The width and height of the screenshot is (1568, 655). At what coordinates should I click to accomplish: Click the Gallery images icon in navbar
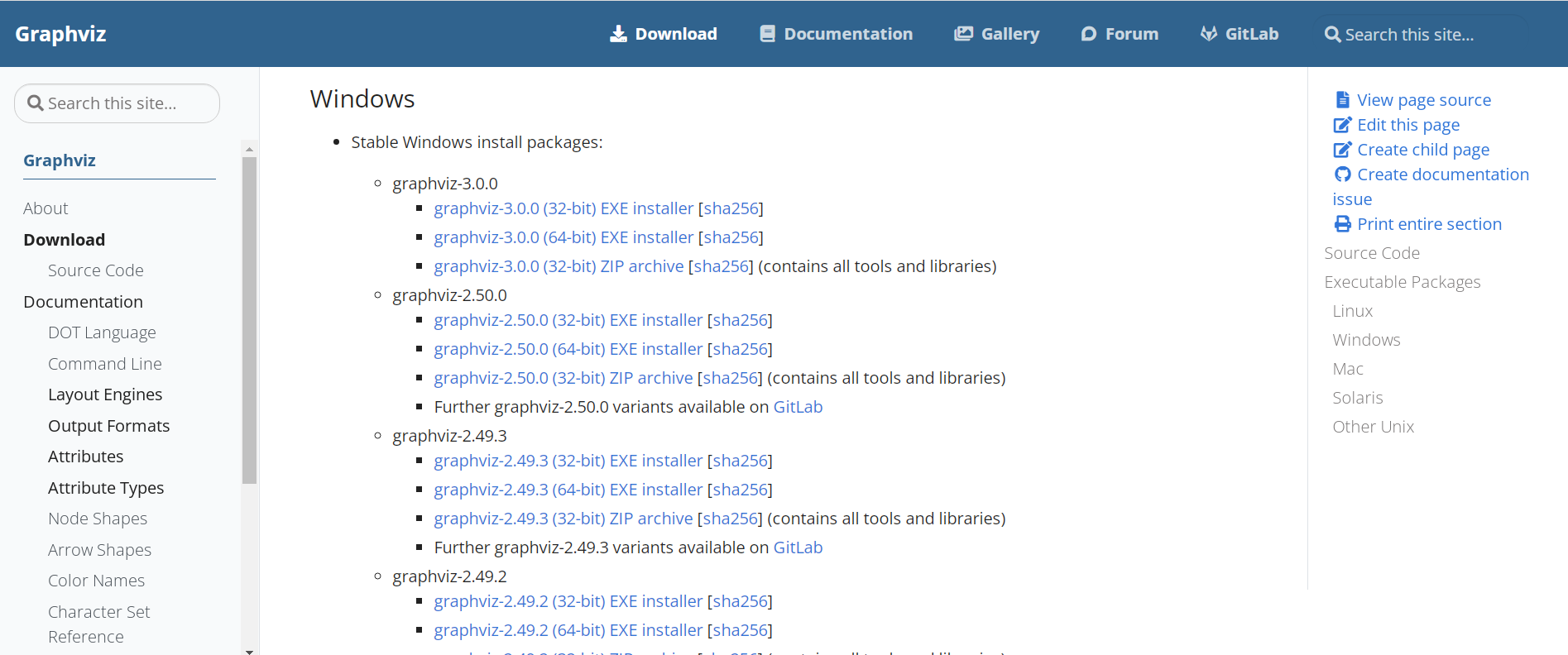(963, 34)
